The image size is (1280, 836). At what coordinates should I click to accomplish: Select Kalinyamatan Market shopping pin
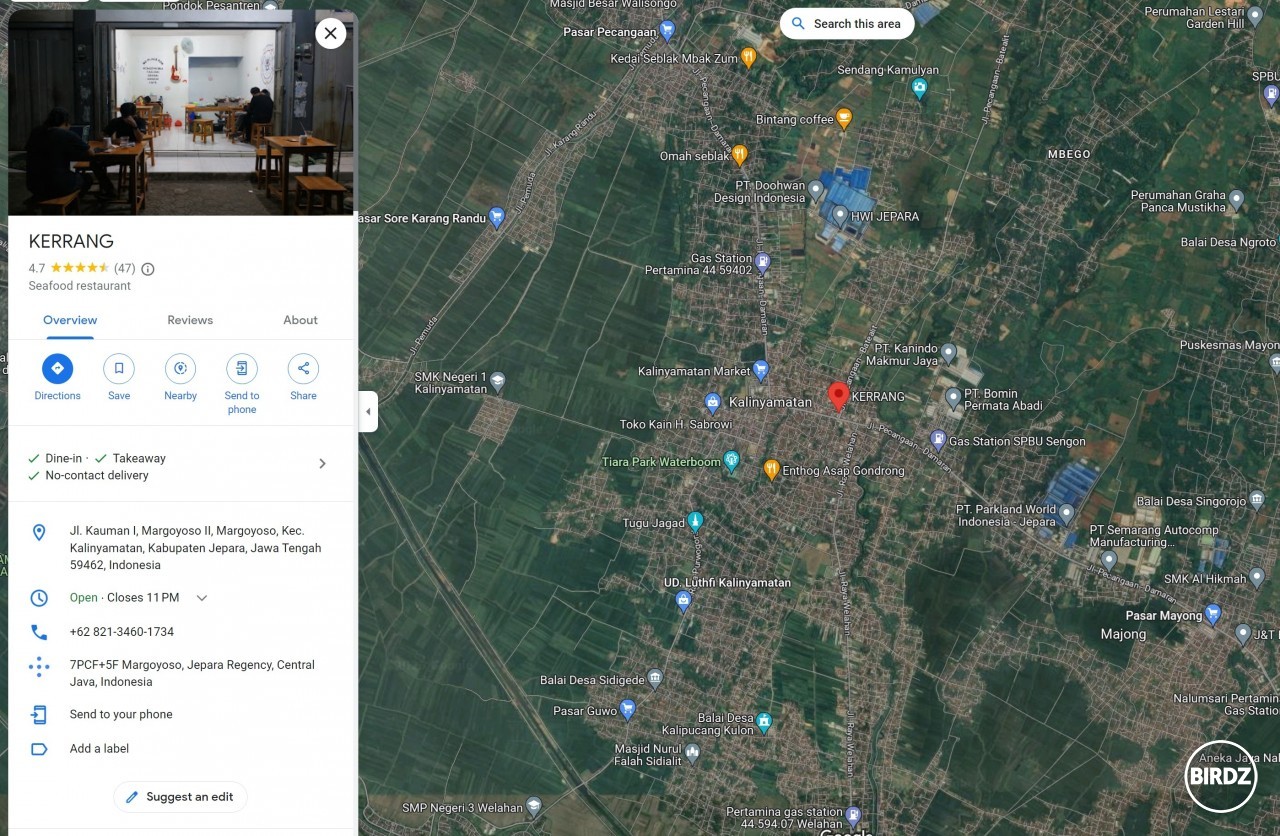point(761,370)
